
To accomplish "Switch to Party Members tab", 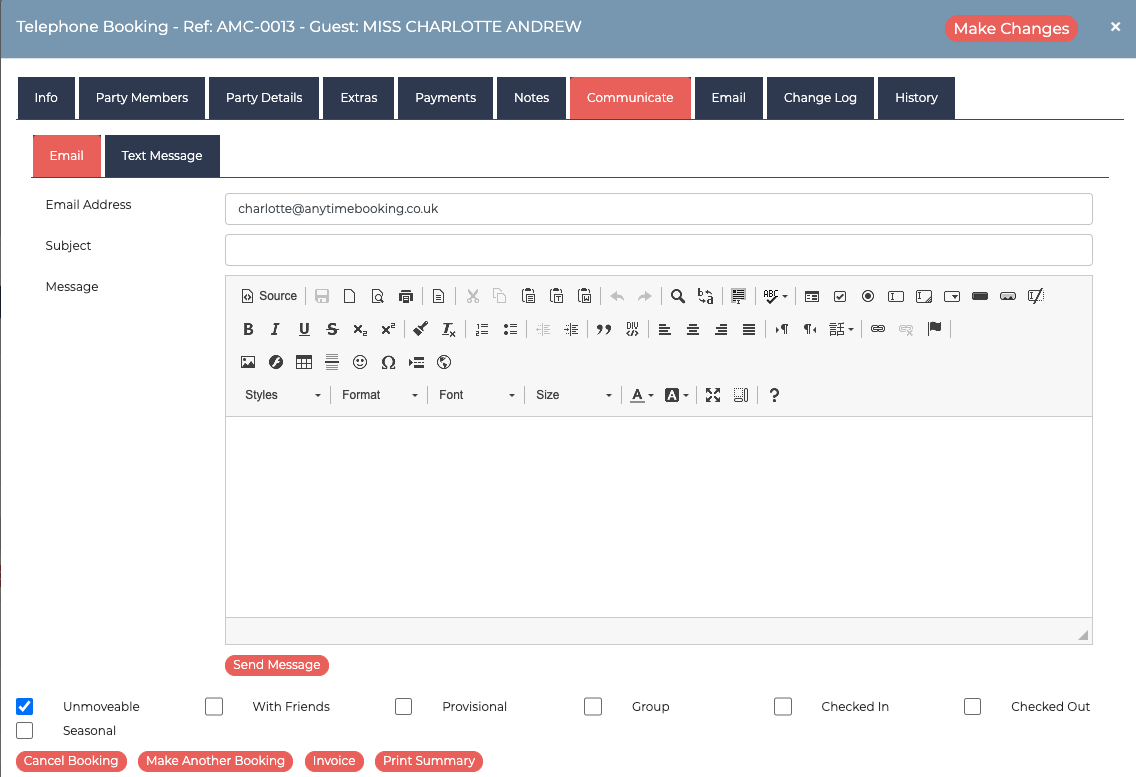I will point(142,98).
